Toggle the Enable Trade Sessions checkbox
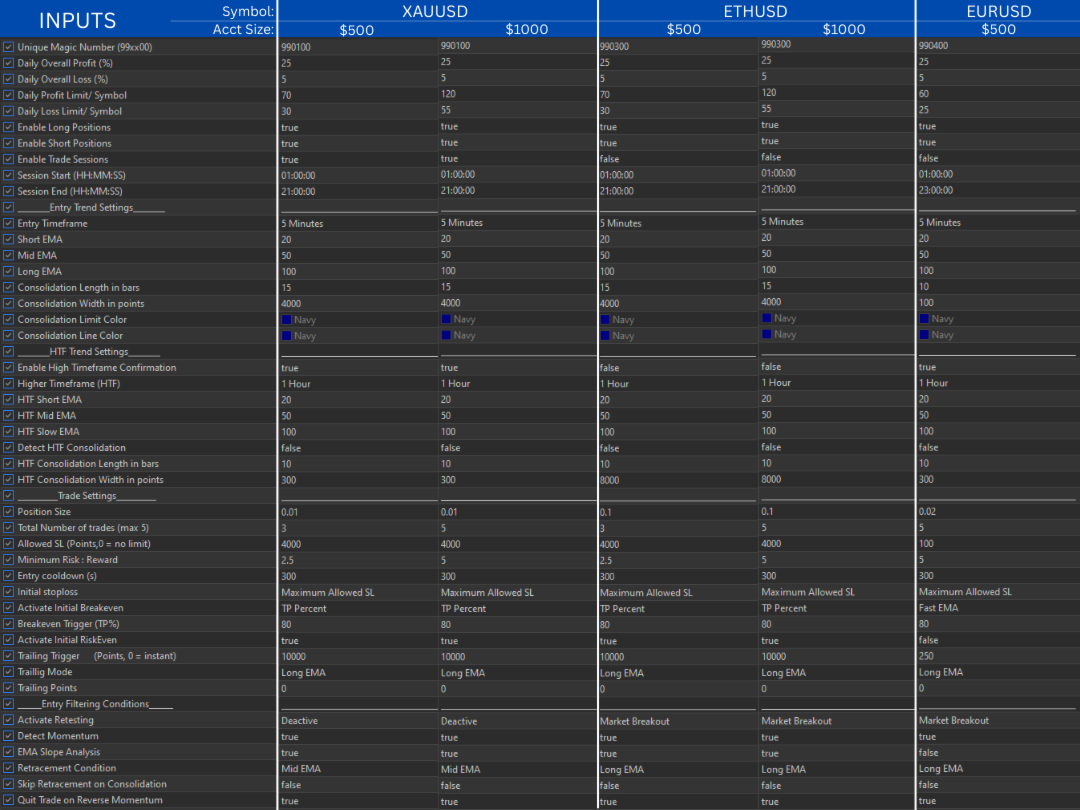1080x810 pixels. tap(8, 159)
